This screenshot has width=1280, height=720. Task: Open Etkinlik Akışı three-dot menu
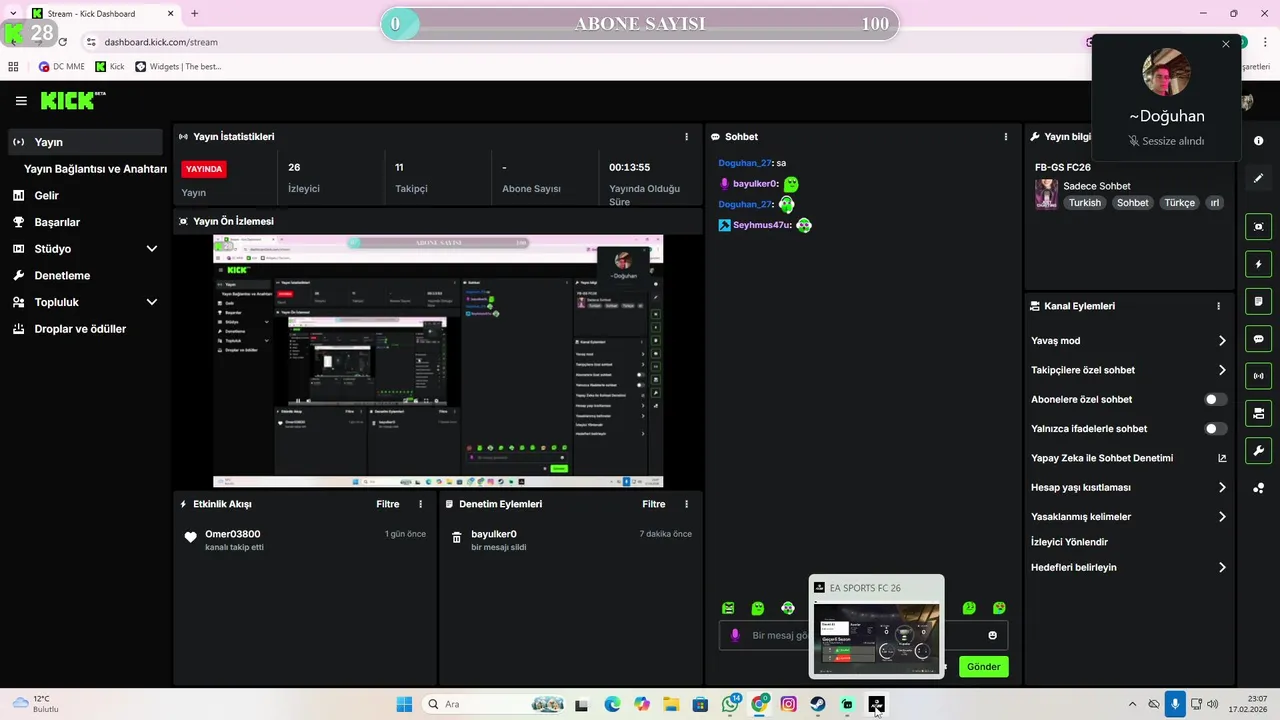pyautogui.click(x=420, y=504)
